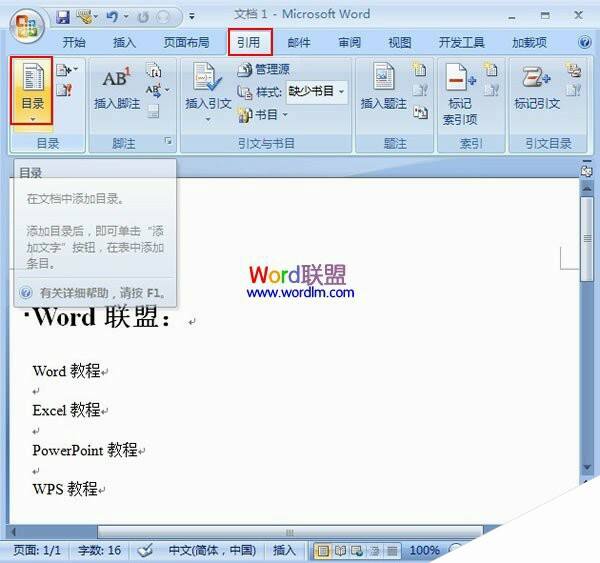600x563 pixels.
Task: Open the 样式 citation style combo box
Action: (x=317, y=92)
